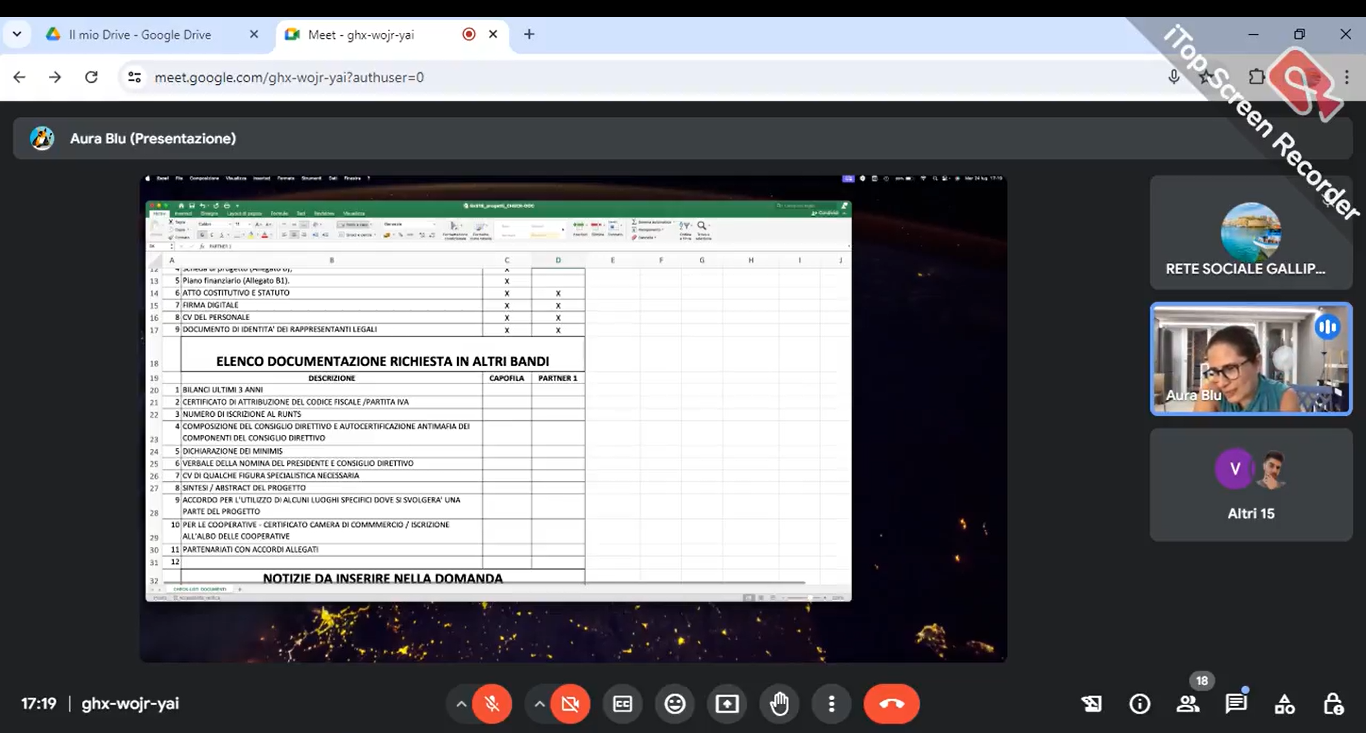This screenshot has height=733, width=1366.
Task: Click ATTO COSTITUTIVO E STATUTO row
Action: (332, 293)
